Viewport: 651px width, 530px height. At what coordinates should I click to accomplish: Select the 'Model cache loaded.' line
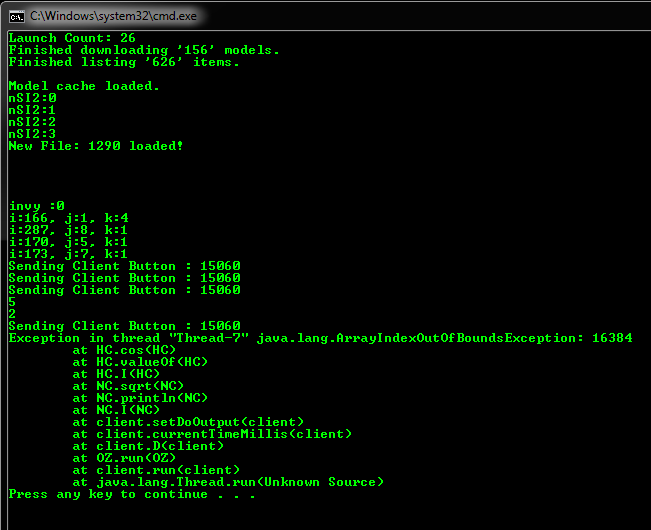(84, 86)
